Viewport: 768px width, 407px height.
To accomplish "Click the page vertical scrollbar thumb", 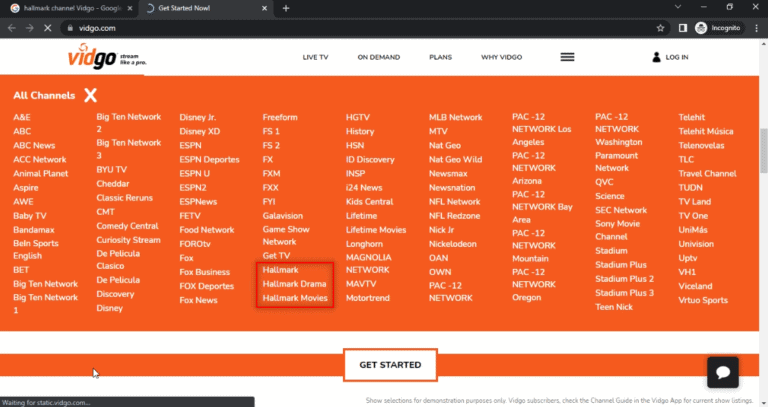I will coord(763,151).
